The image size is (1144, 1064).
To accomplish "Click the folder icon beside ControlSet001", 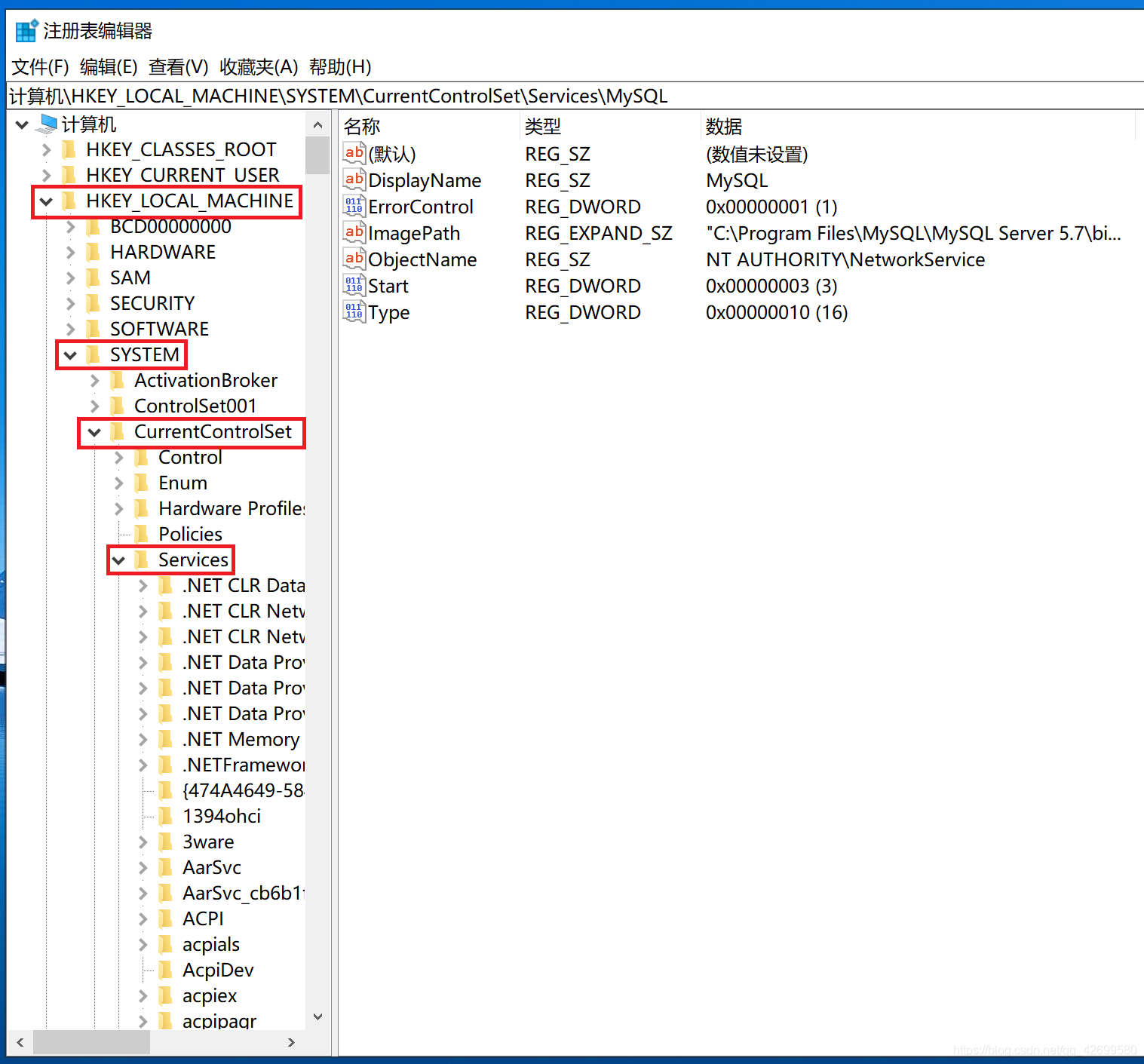I will click(x=118, y=406).
